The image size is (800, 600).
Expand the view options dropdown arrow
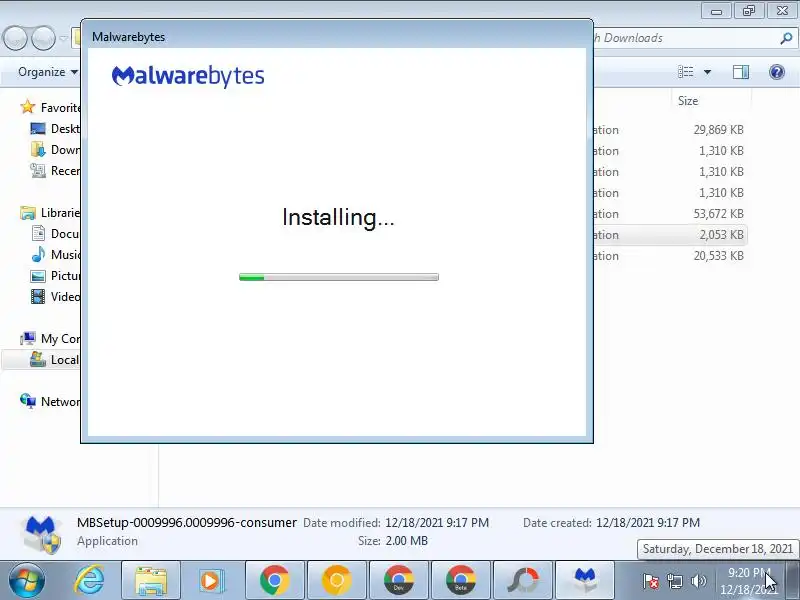[x=707, y=72]
